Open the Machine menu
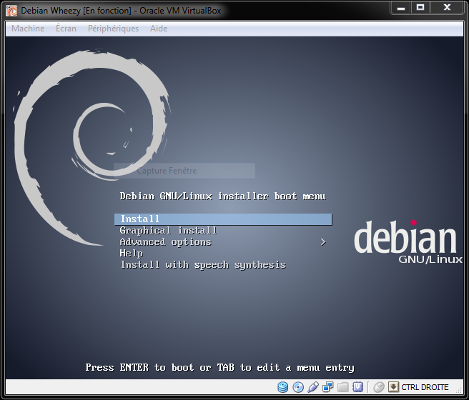 28,29
